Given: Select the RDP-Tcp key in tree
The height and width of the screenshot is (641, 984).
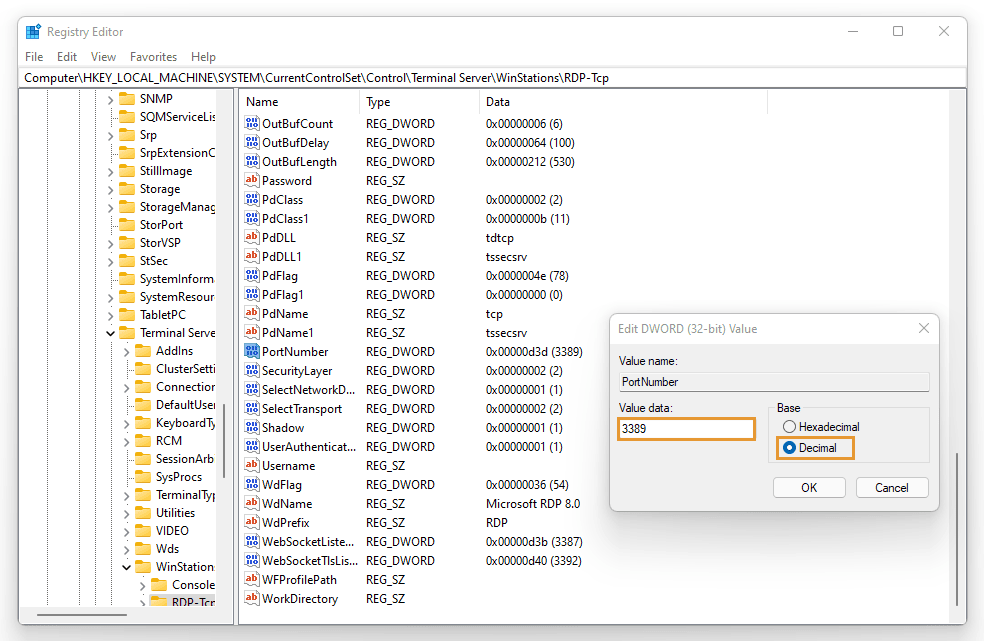Looking at the screenshot, I should pos(193,602).
